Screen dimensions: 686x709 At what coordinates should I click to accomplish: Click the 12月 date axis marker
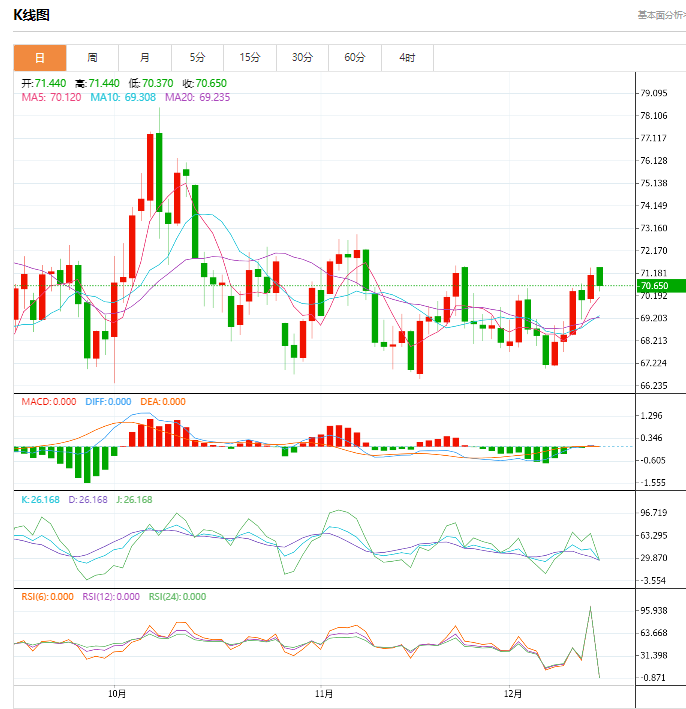coord(512,692)
